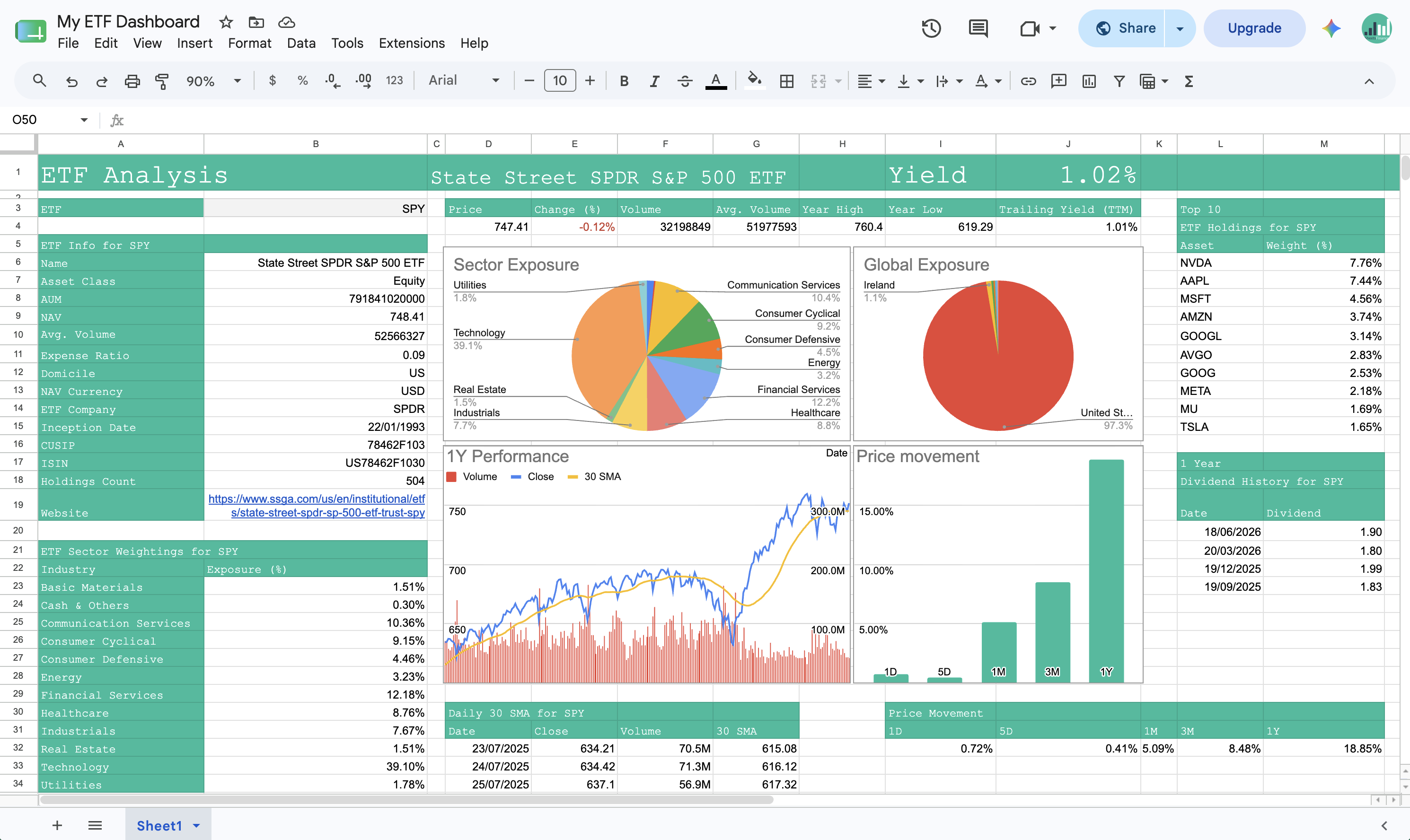Open the fill color picker
This screenshot has height=840, width=1410.
[754, 81]
